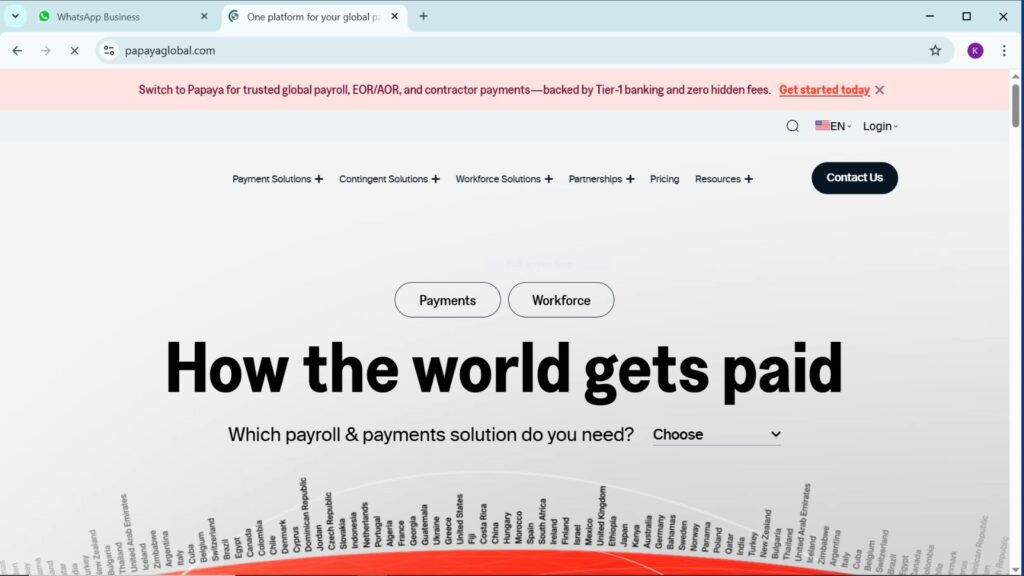Screen dimensions: 1024x576
Task: Open the Chrome three-dot menu
Action: (1004, 50)
